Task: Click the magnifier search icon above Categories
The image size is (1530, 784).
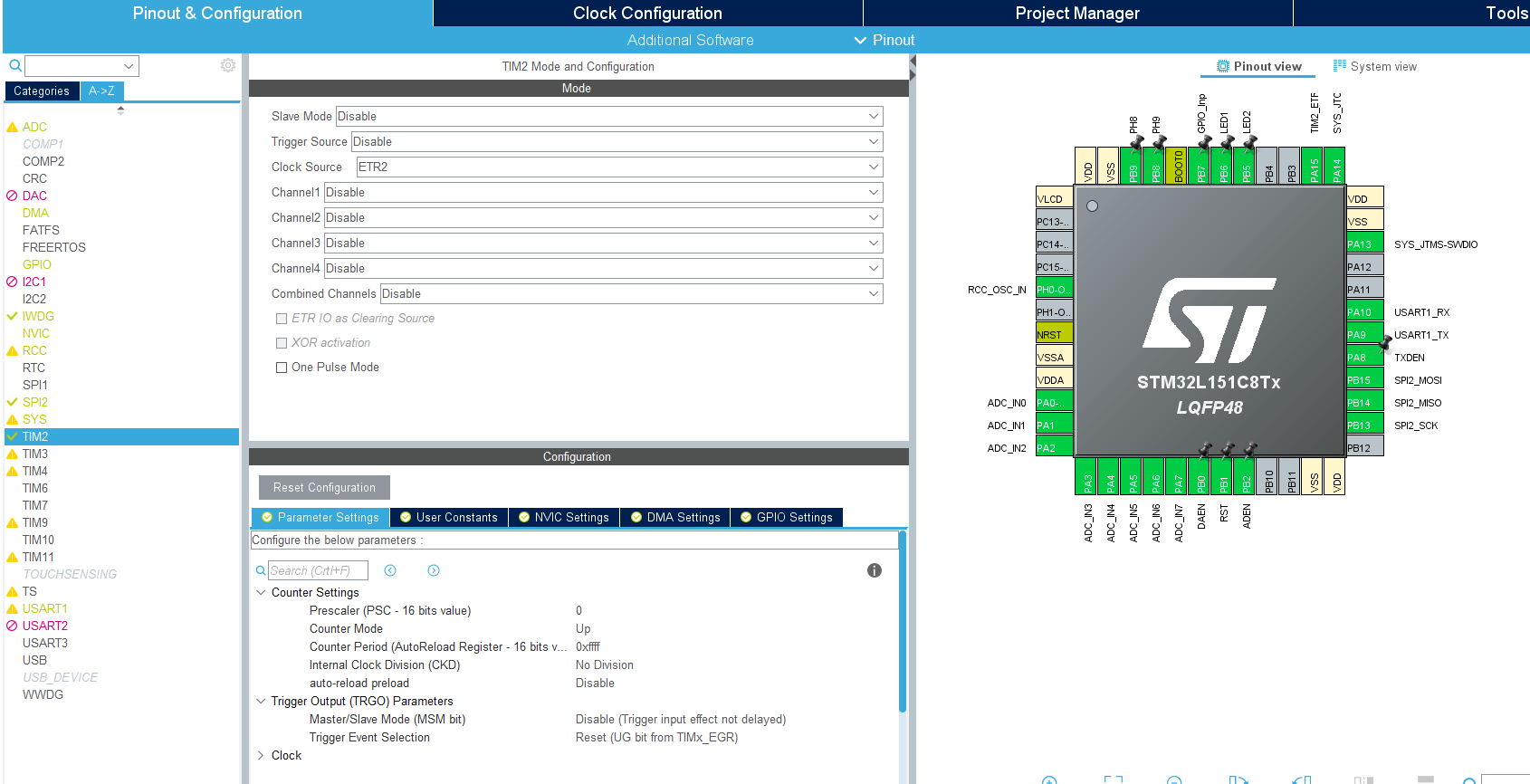Action: [14, 65]
